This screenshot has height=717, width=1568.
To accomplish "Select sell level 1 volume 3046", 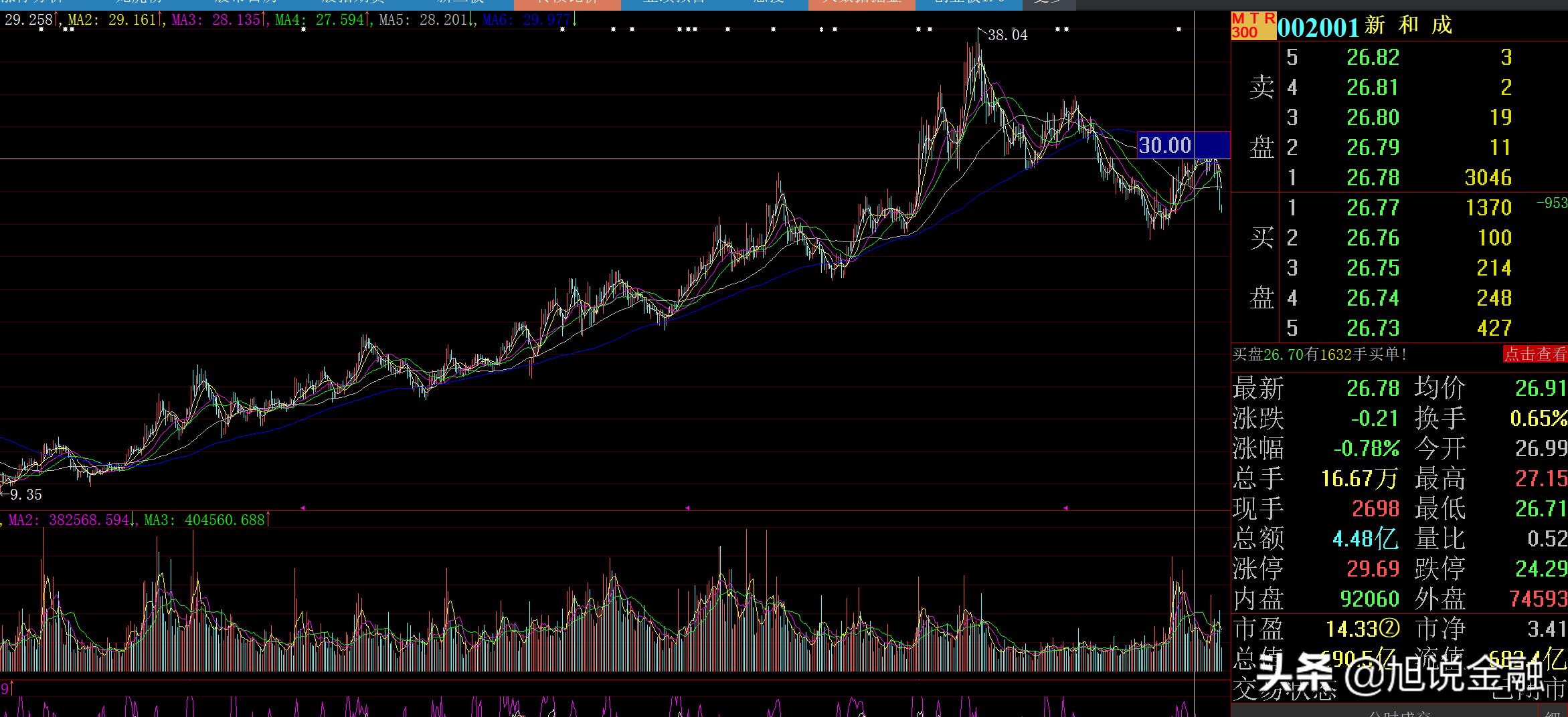I will coord(1488,178).
